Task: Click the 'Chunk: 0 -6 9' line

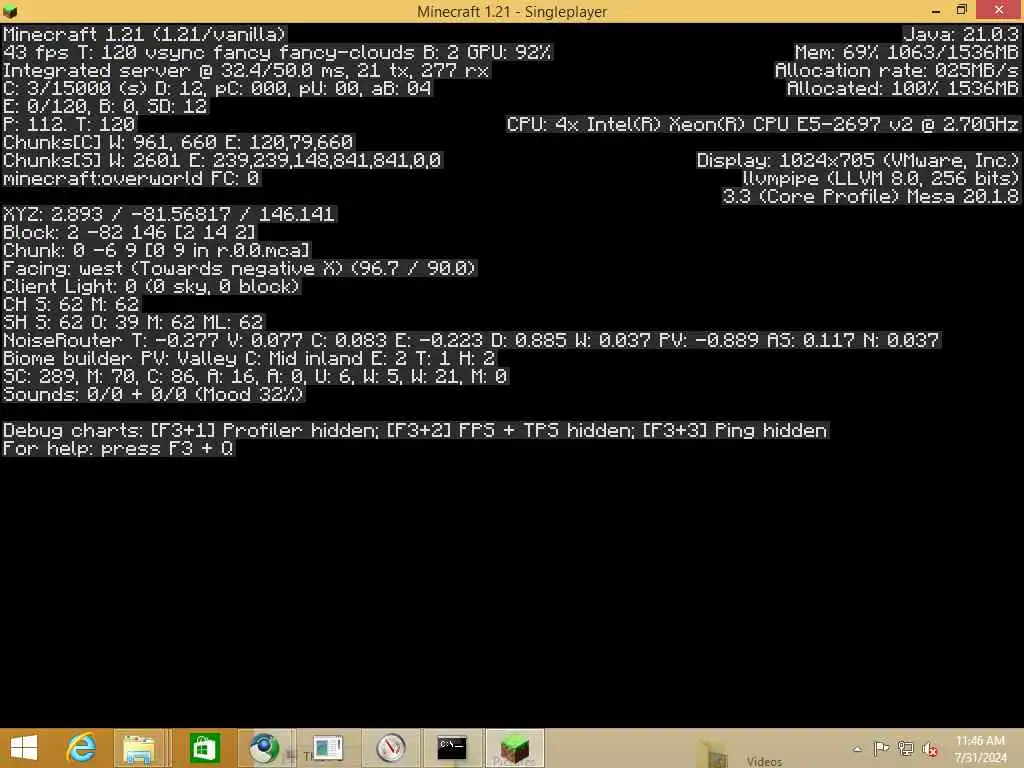Action: pyautogui.click(x=157, y=250)
